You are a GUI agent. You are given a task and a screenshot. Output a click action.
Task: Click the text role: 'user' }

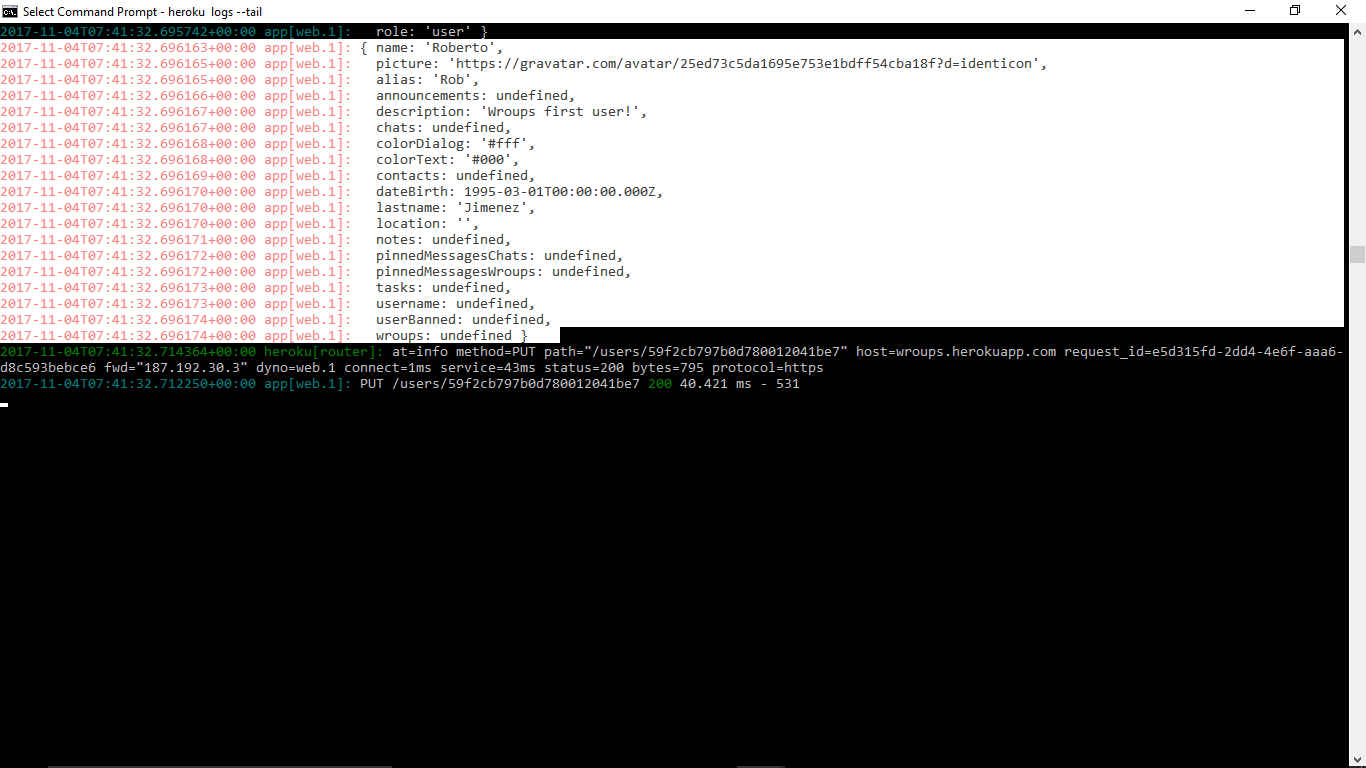click(x=431, y=32)
